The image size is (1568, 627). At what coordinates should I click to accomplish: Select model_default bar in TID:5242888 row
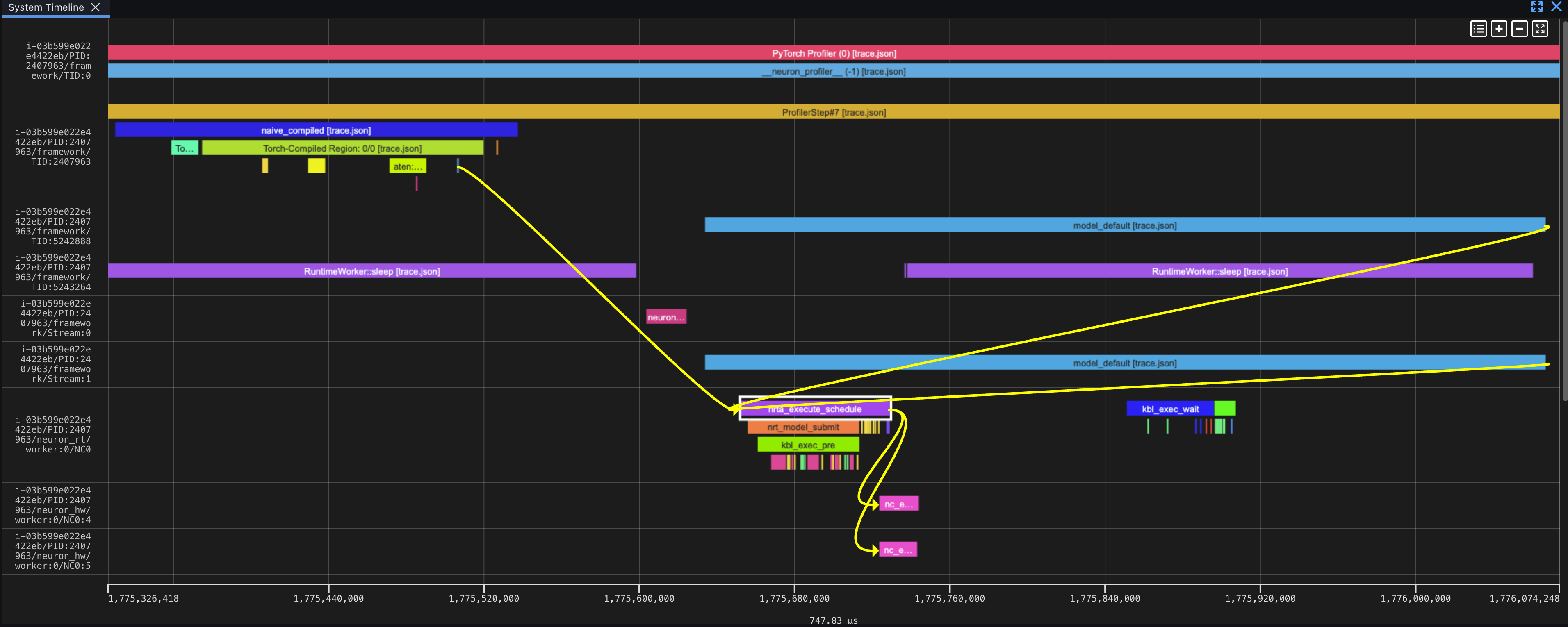(1125, 225)
